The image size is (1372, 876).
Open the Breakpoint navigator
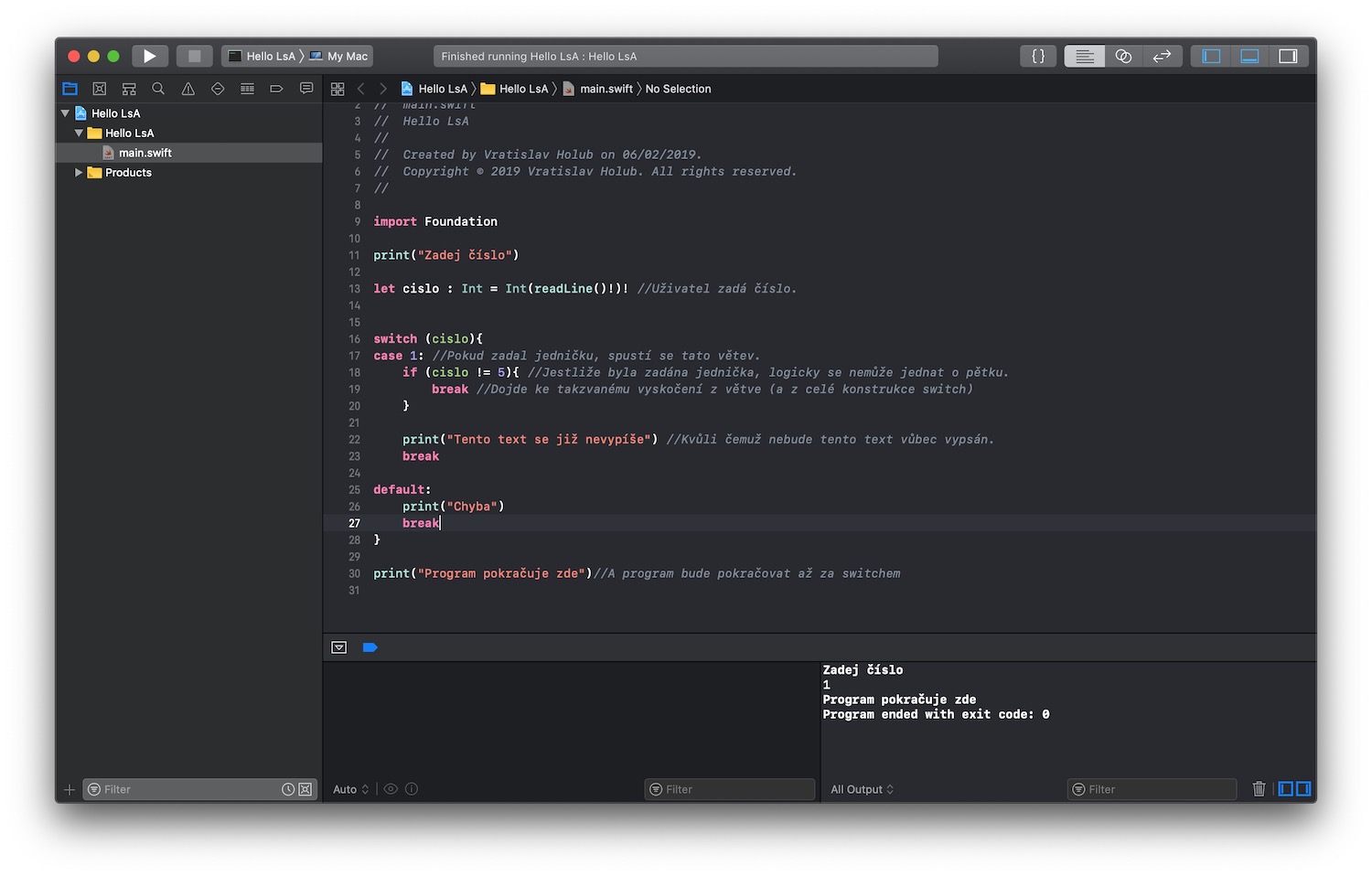[276, 89]
